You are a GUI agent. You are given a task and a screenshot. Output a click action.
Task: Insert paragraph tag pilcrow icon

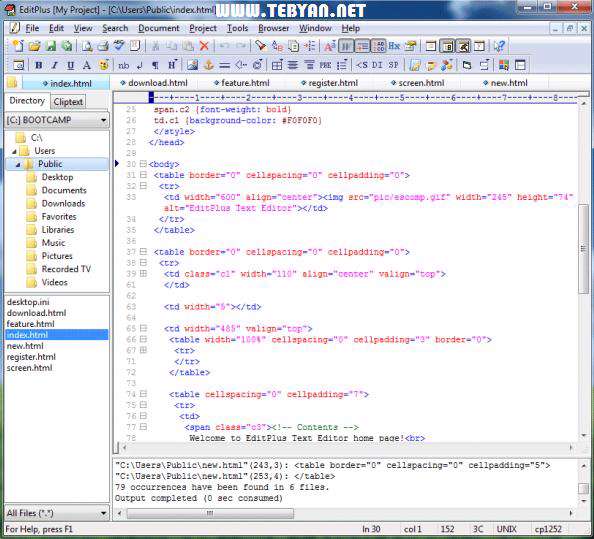(x=155, y=65)
